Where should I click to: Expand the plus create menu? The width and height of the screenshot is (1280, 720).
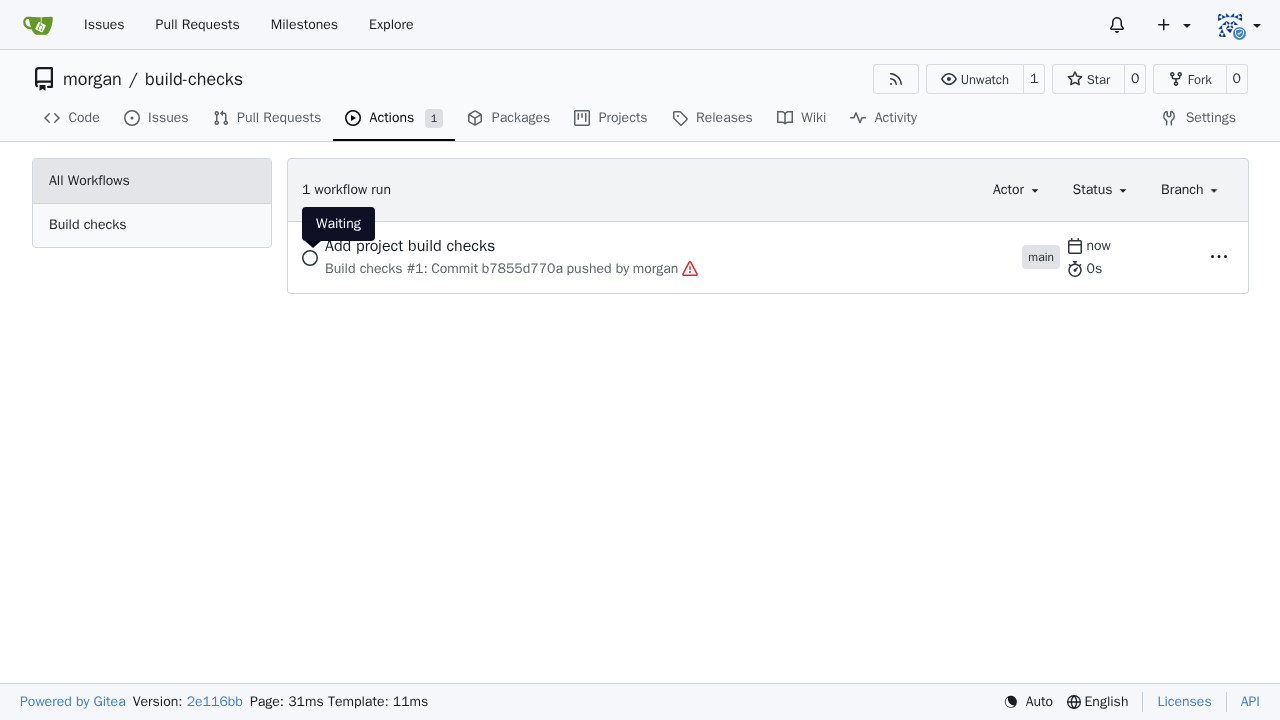pos(1174,25)
